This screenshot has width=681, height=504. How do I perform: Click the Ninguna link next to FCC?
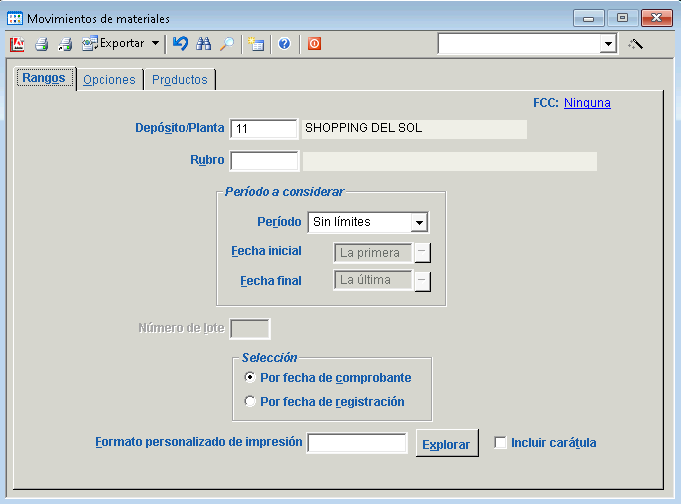(x=587, y=102)
